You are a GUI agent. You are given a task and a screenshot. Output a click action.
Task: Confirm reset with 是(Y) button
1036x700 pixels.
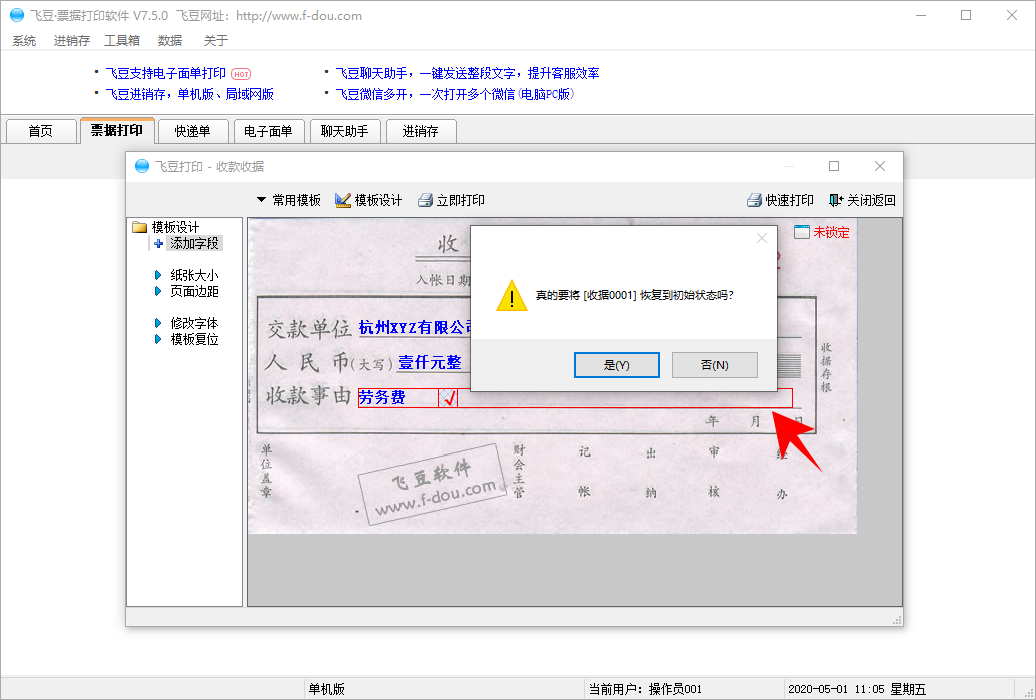click(x=616, y=365)
